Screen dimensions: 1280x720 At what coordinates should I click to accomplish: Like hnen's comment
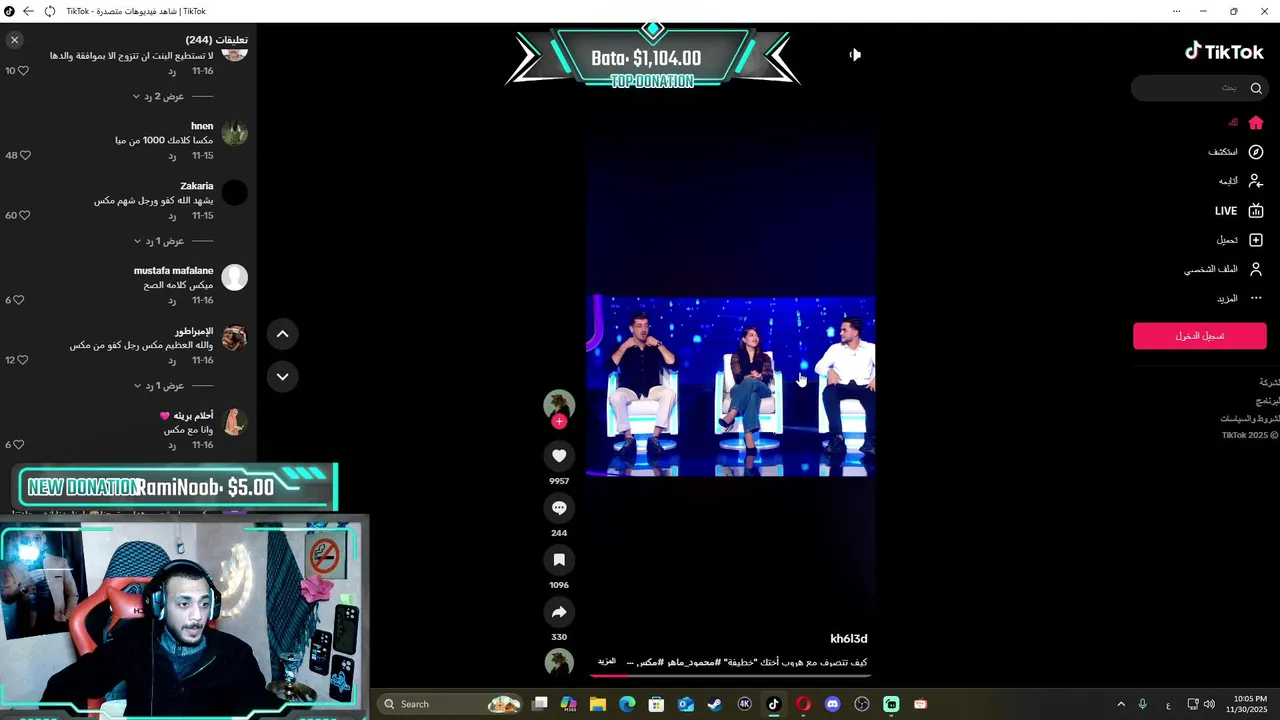[25, 156]
